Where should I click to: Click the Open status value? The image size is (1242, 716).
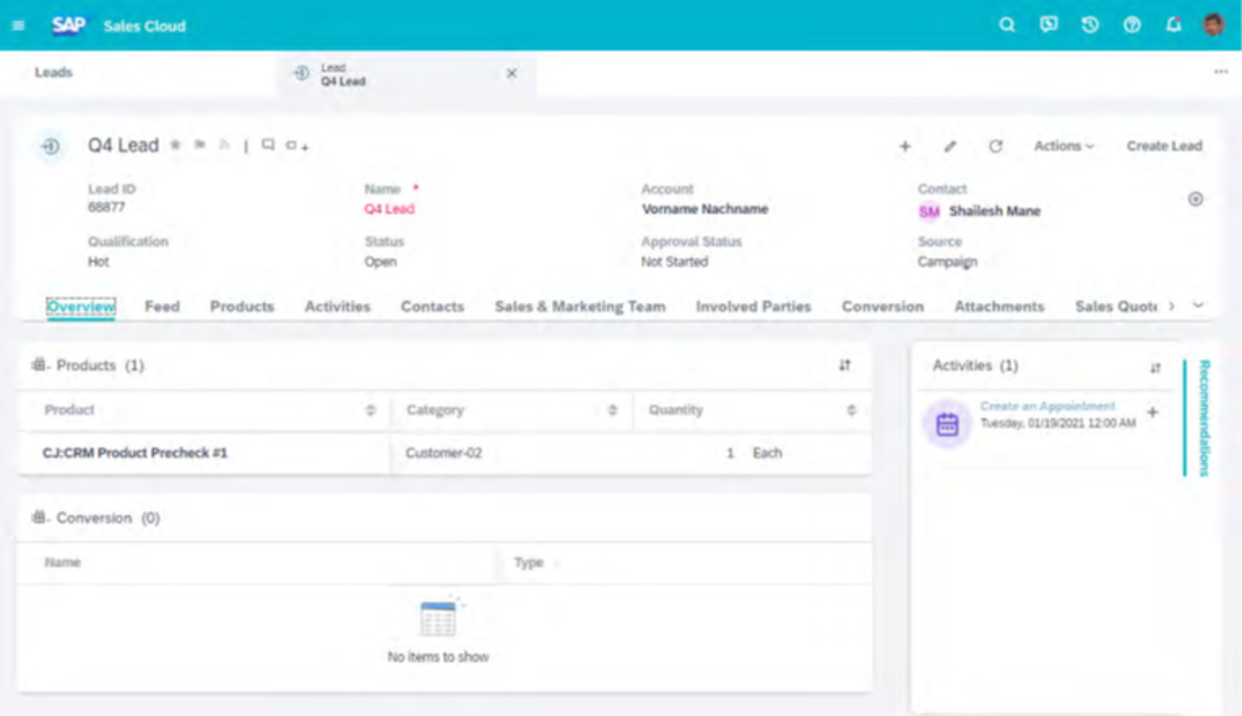coord(380,262)
